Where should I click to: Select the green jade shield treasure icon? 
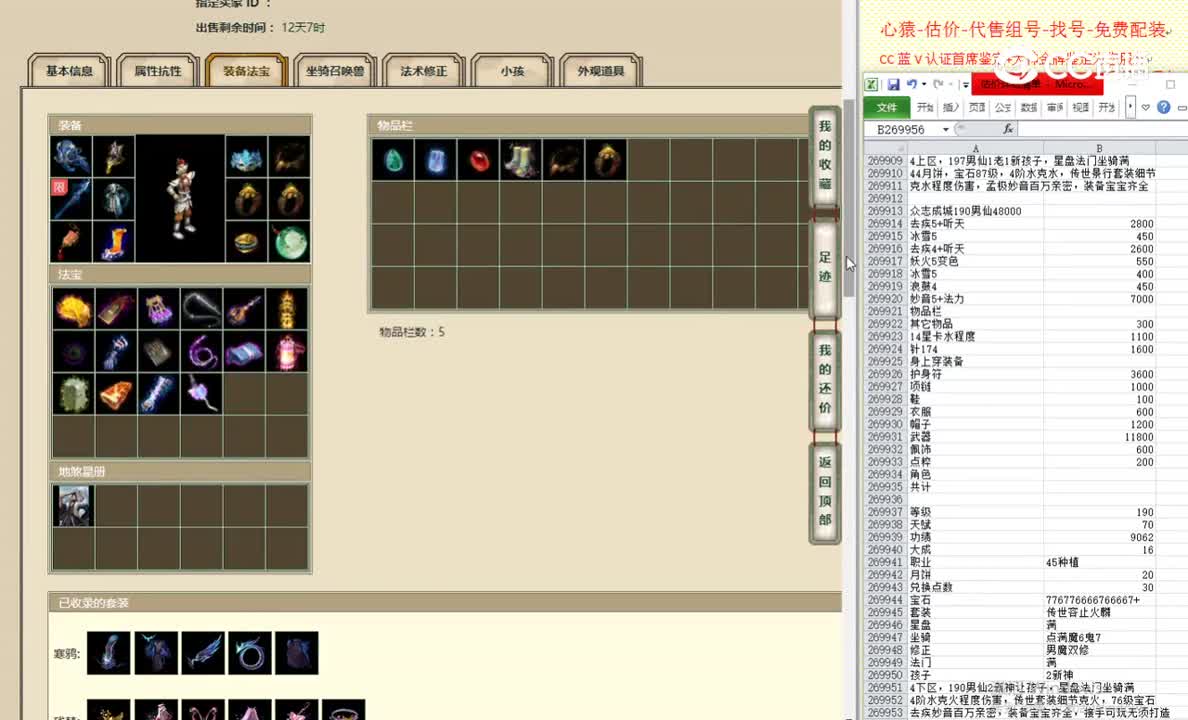click(x=73, y=394)
